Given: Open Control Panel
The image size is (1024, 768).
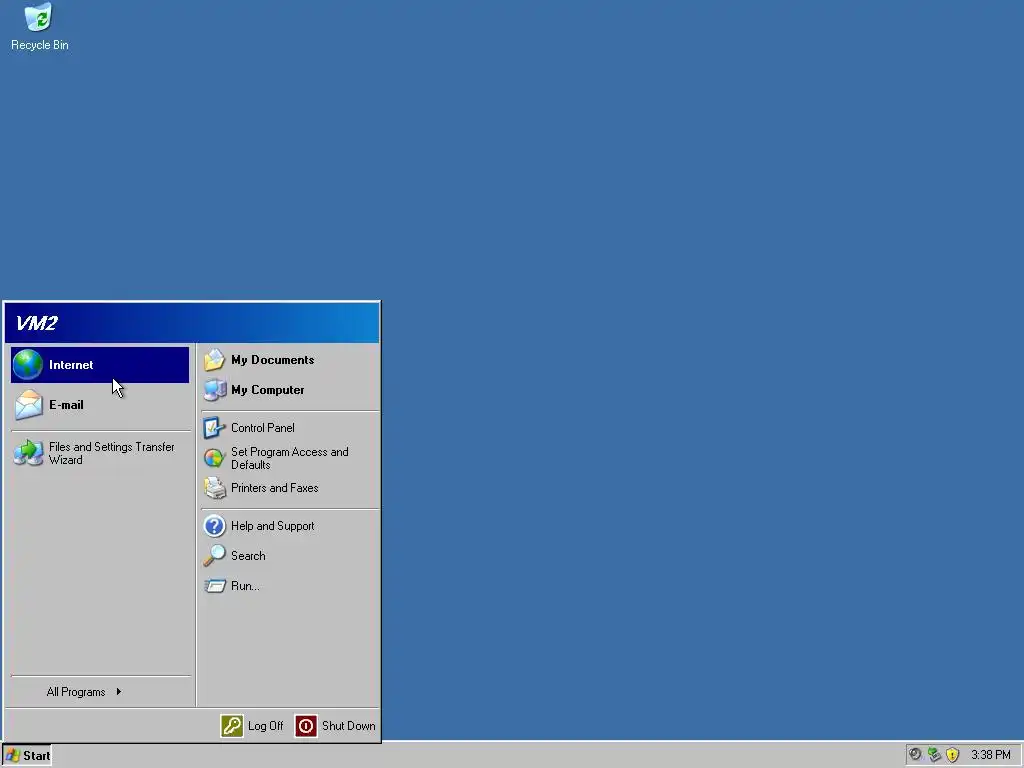Looking at the screenshot, I should click(290, 428).
